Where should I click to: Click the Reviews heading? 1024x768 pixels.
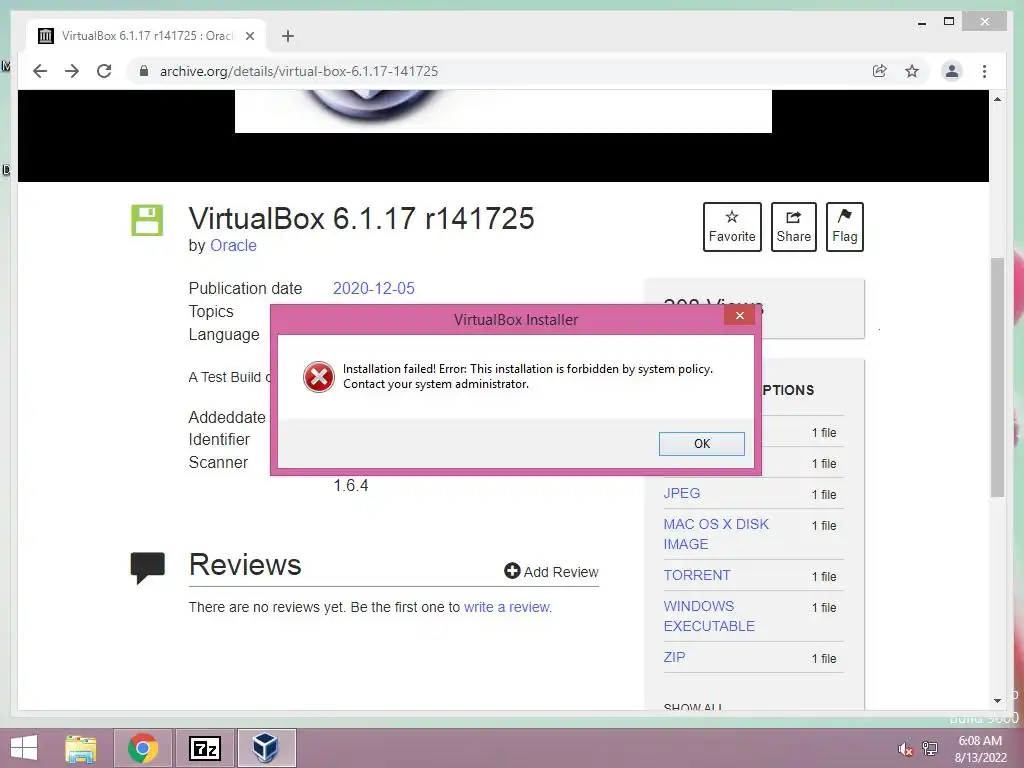point(245,565)
